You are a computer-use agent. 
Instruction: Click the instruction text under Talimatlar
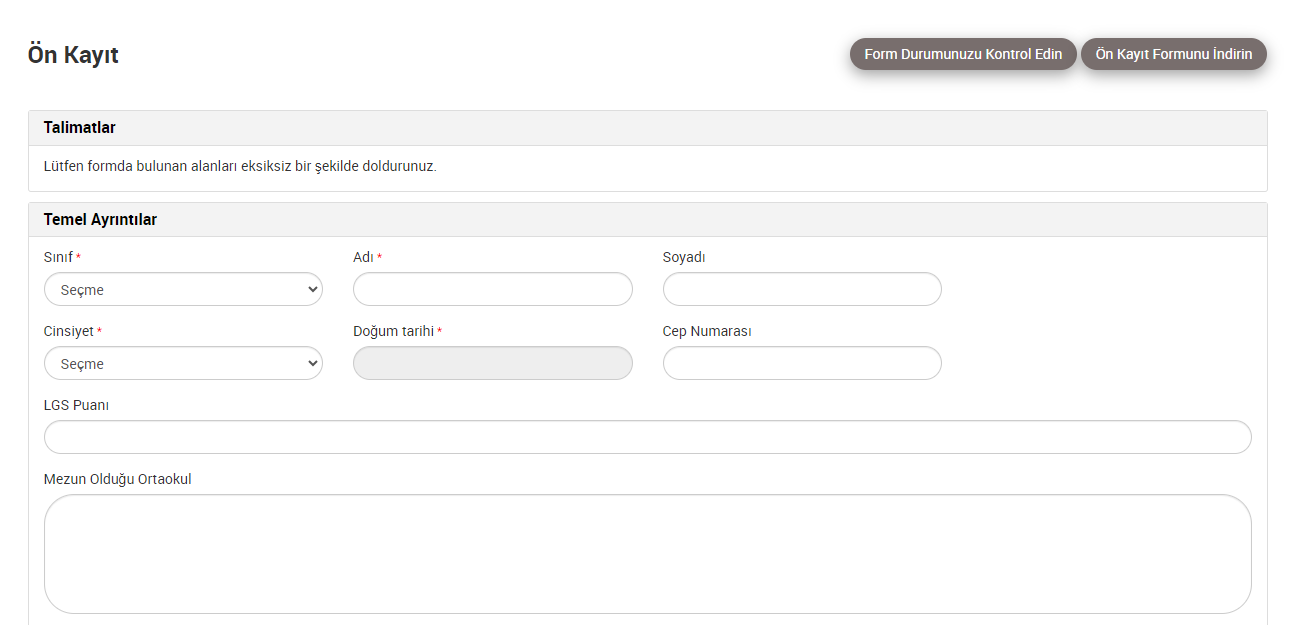(240, 166)
